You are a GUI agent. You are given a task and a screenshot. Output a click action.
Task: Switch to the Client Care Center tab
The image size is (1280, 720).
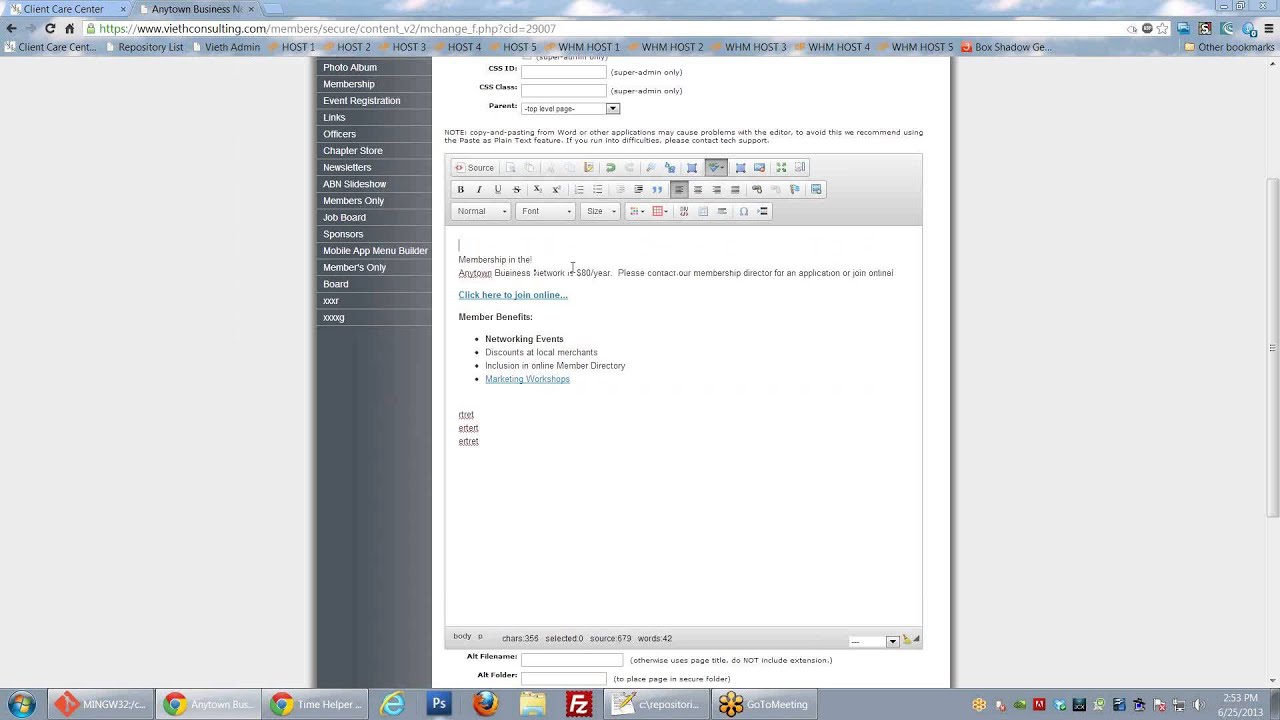(65, 9)
